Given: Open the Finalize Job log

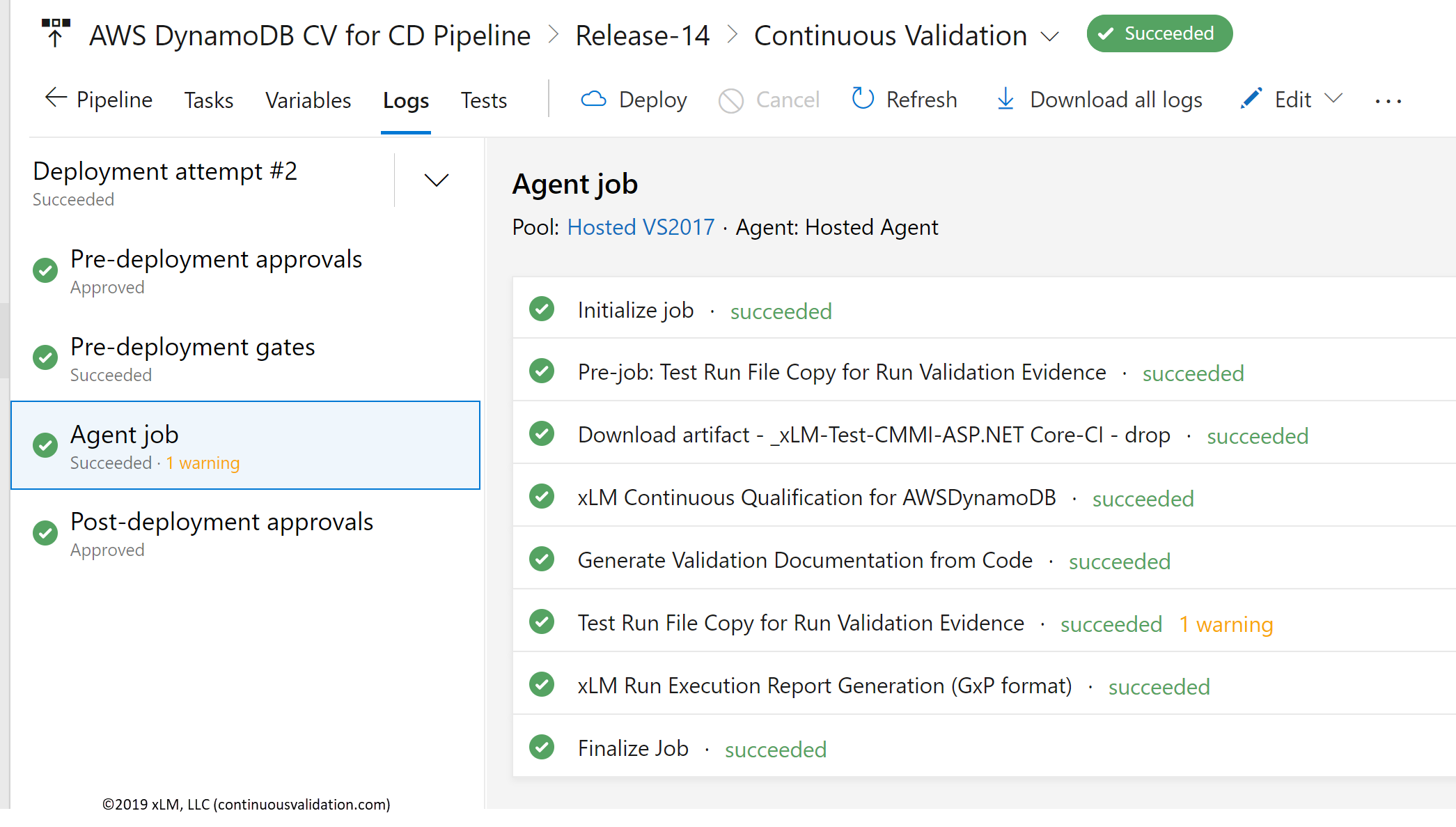Looking at the screenshot, I should click(985, 747).
